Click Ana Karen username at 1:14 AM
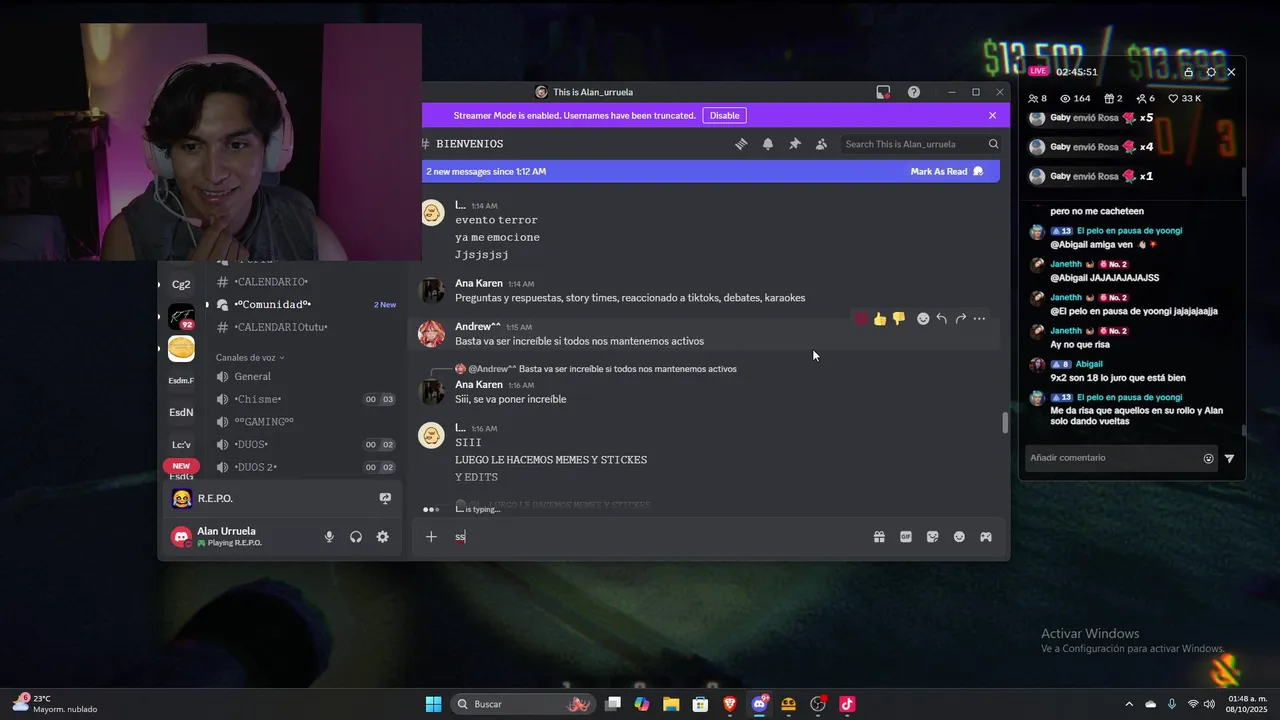Screen dimensions: 1280x720 click(x=479, y=283)
